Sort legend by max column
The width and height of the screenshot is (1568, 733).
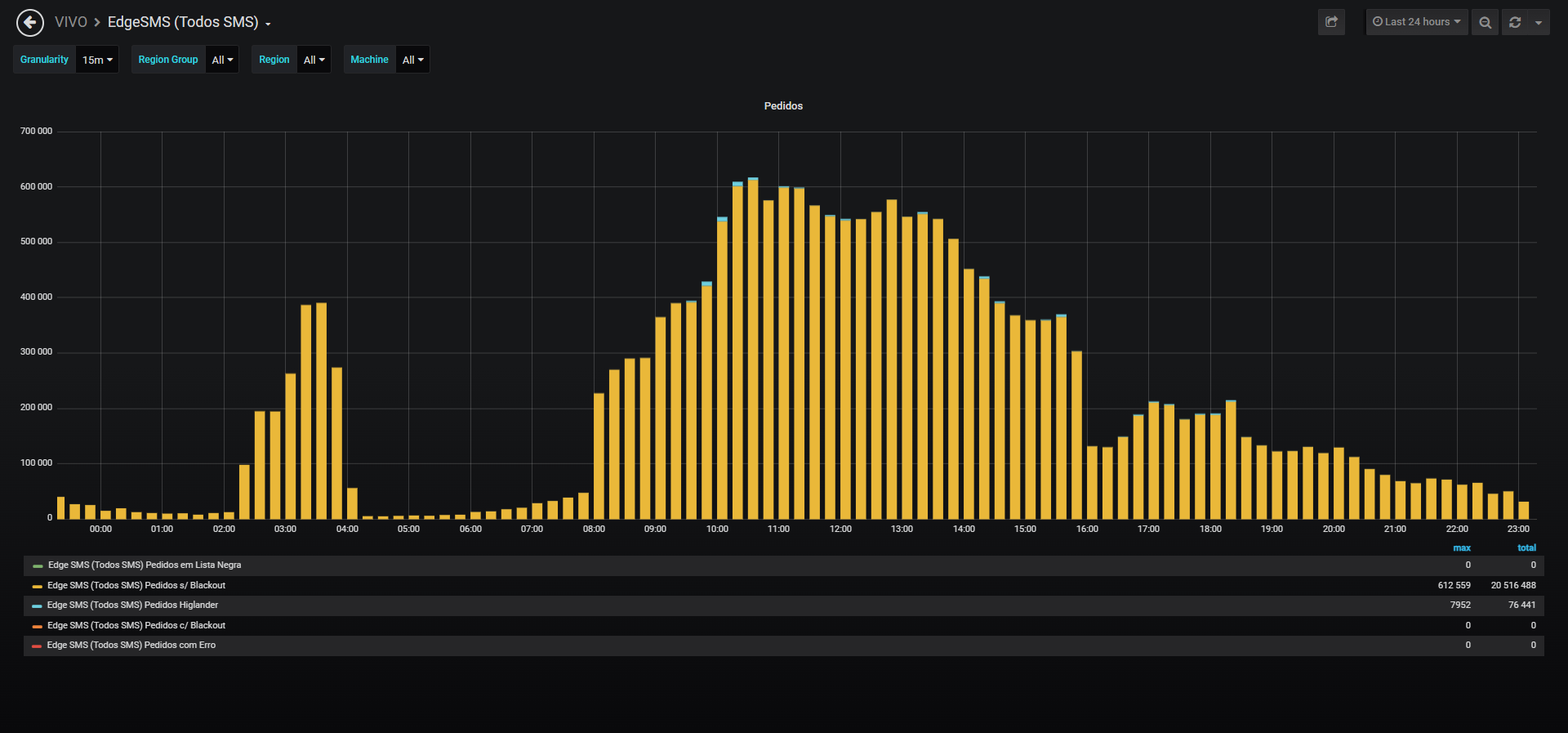click(x=1462, y=548)
